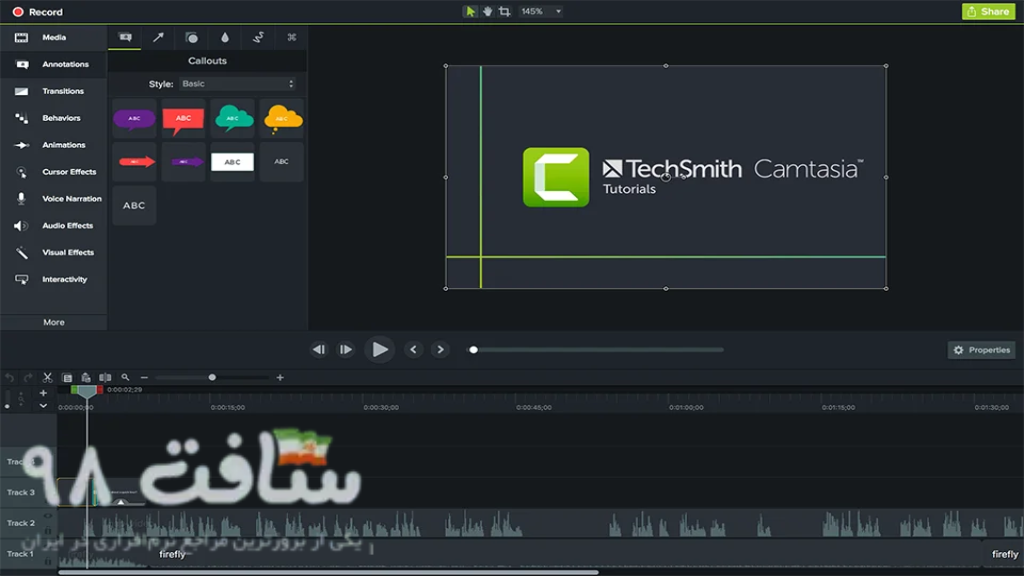Open the Cursor Effects panel
The image size is (1024, 576).
click(x=54, y=172)
